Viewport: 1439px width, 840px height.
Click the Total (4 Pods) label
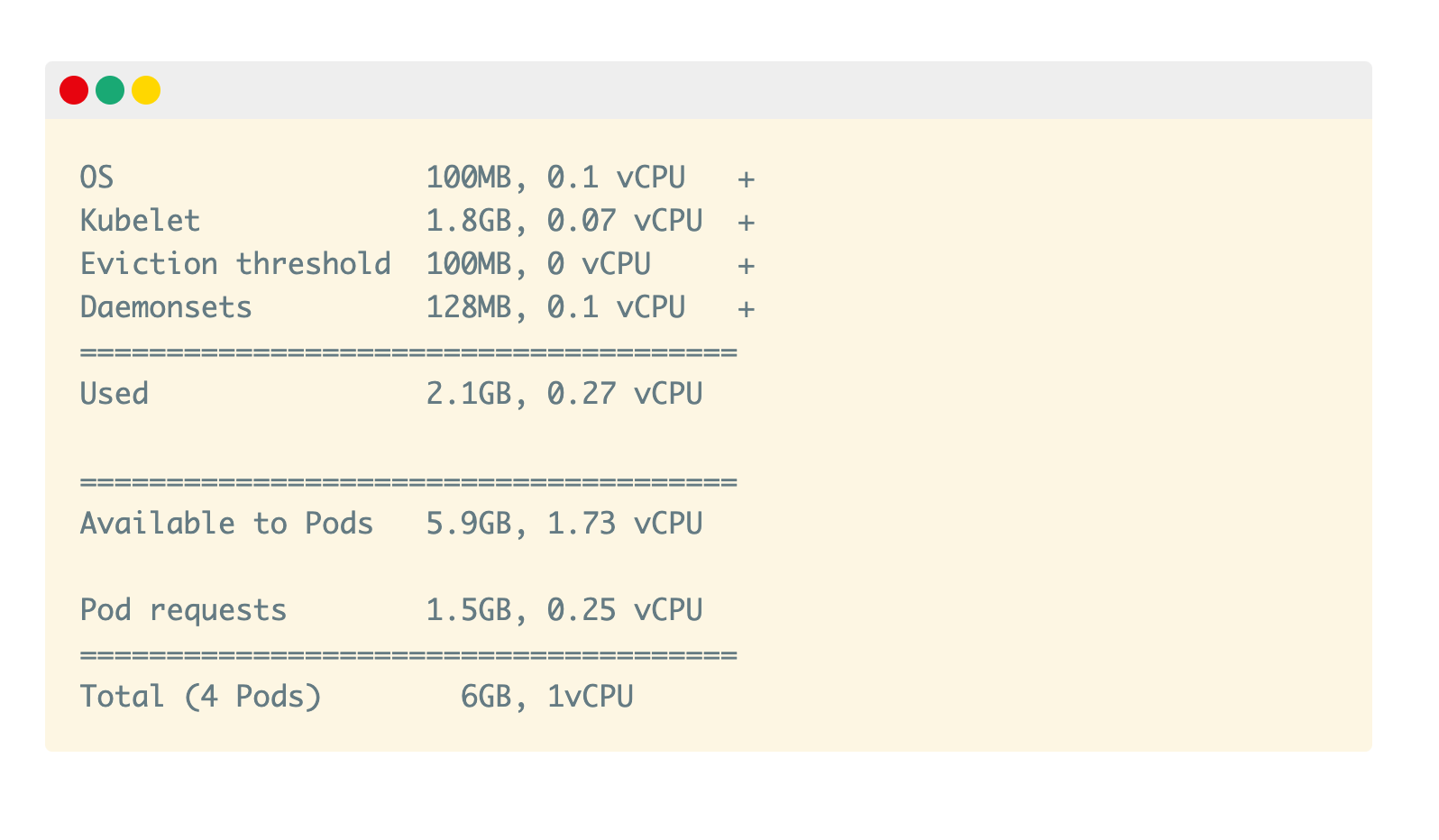[200, 697]
